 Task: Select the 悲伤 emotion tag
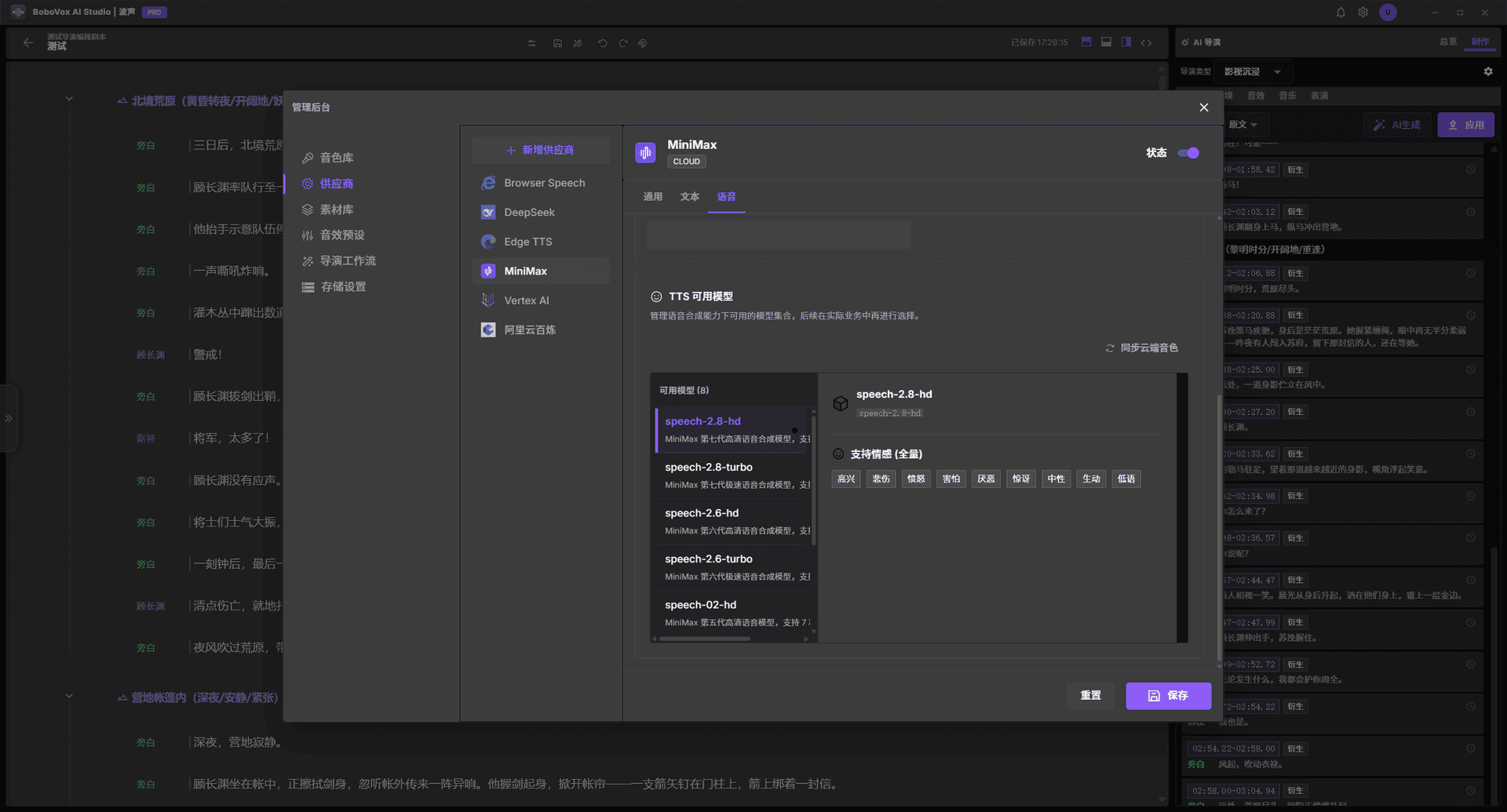pyautogui.click(x=881, y=479)
